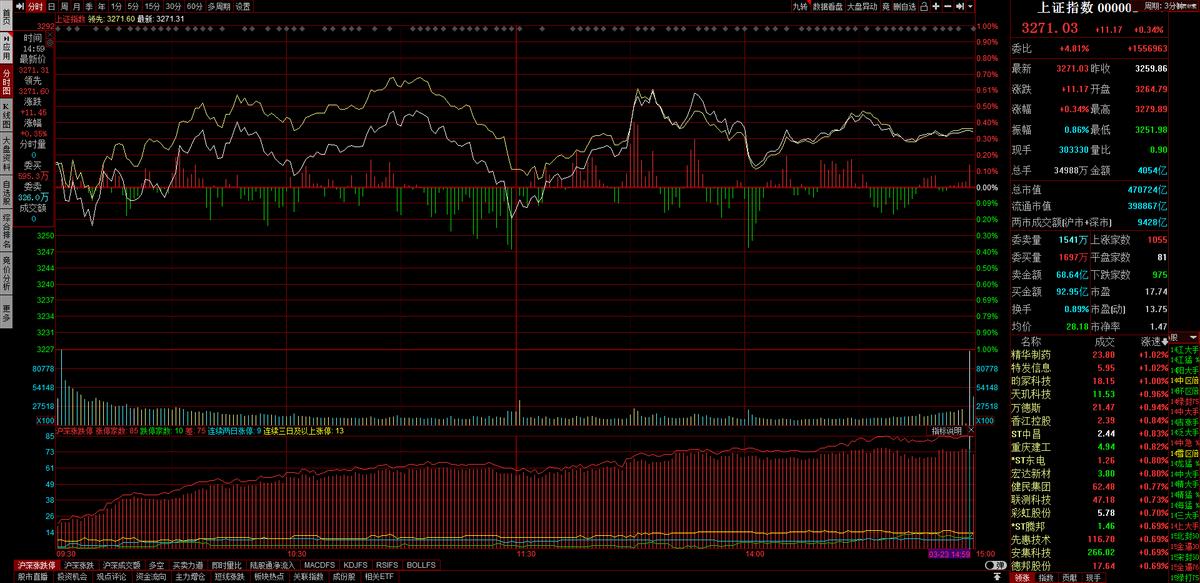Viewport: 1200px width, 583px height.
Task: Open 自选股 watchlist sidebar tab
Action: point(6,191)
